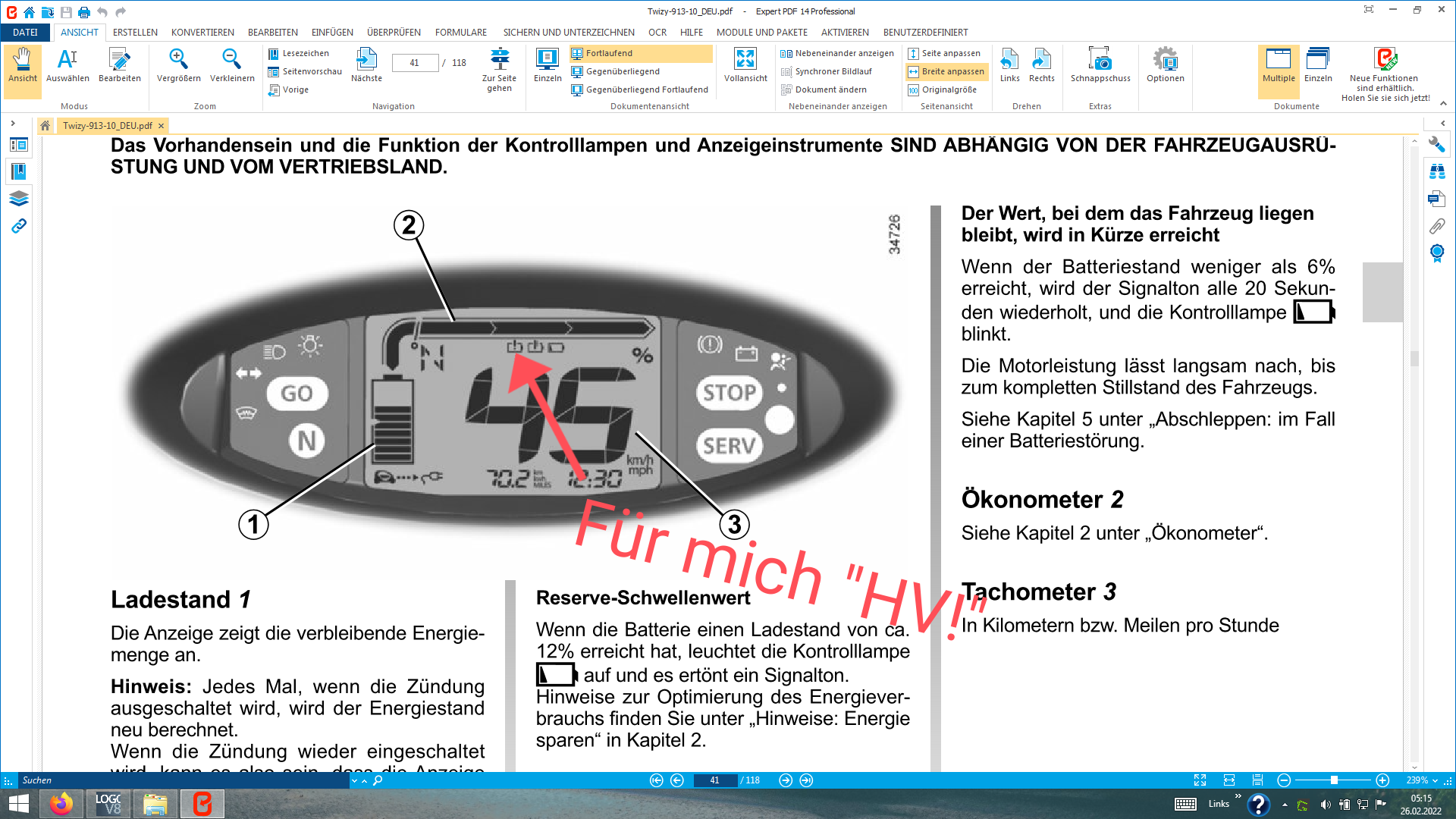Switch to Vollansicht full screen
The height and width of the screenshot is (819, 1456).
point(745,64)
